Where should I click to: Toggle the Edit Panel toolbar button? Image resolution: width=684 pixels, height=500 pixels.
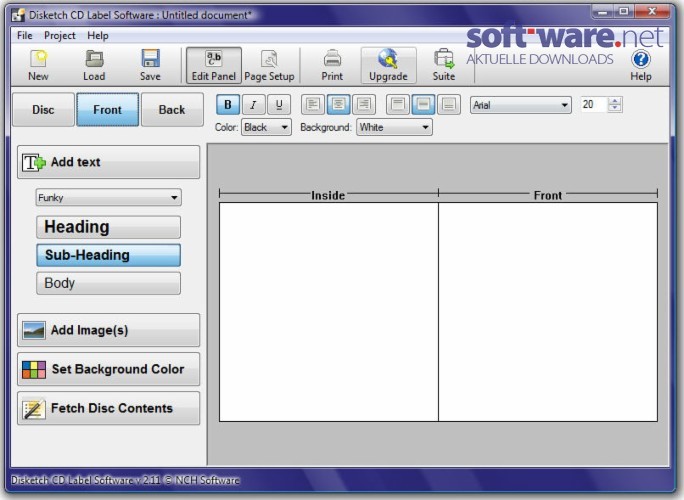tap(214, 65)
